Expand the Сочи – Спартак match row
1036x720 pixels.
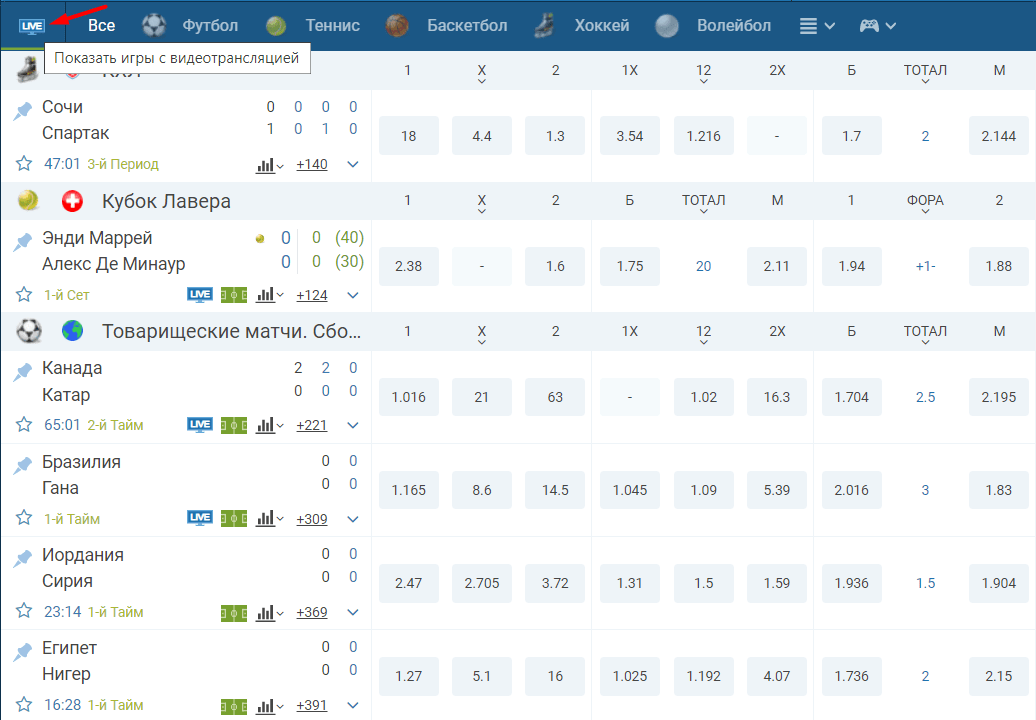[x=353, y=164]
